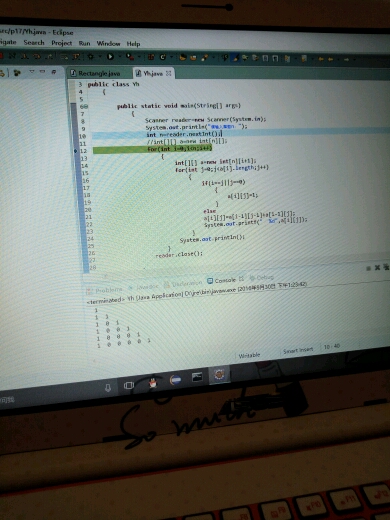Open the browser icon on taskbar
The height and width of the screenshot is (520, 390).
pyautogui.click(x=176, y=380)
